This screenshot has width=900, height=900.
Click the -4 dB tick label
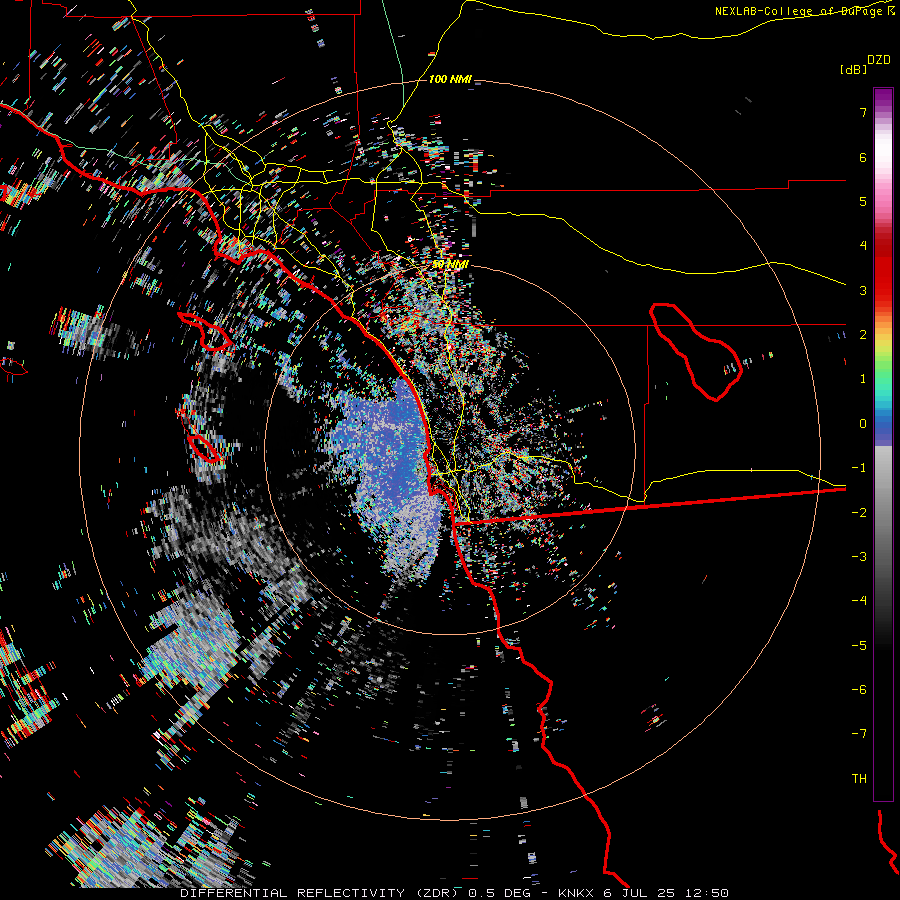(x=859, y=601)
